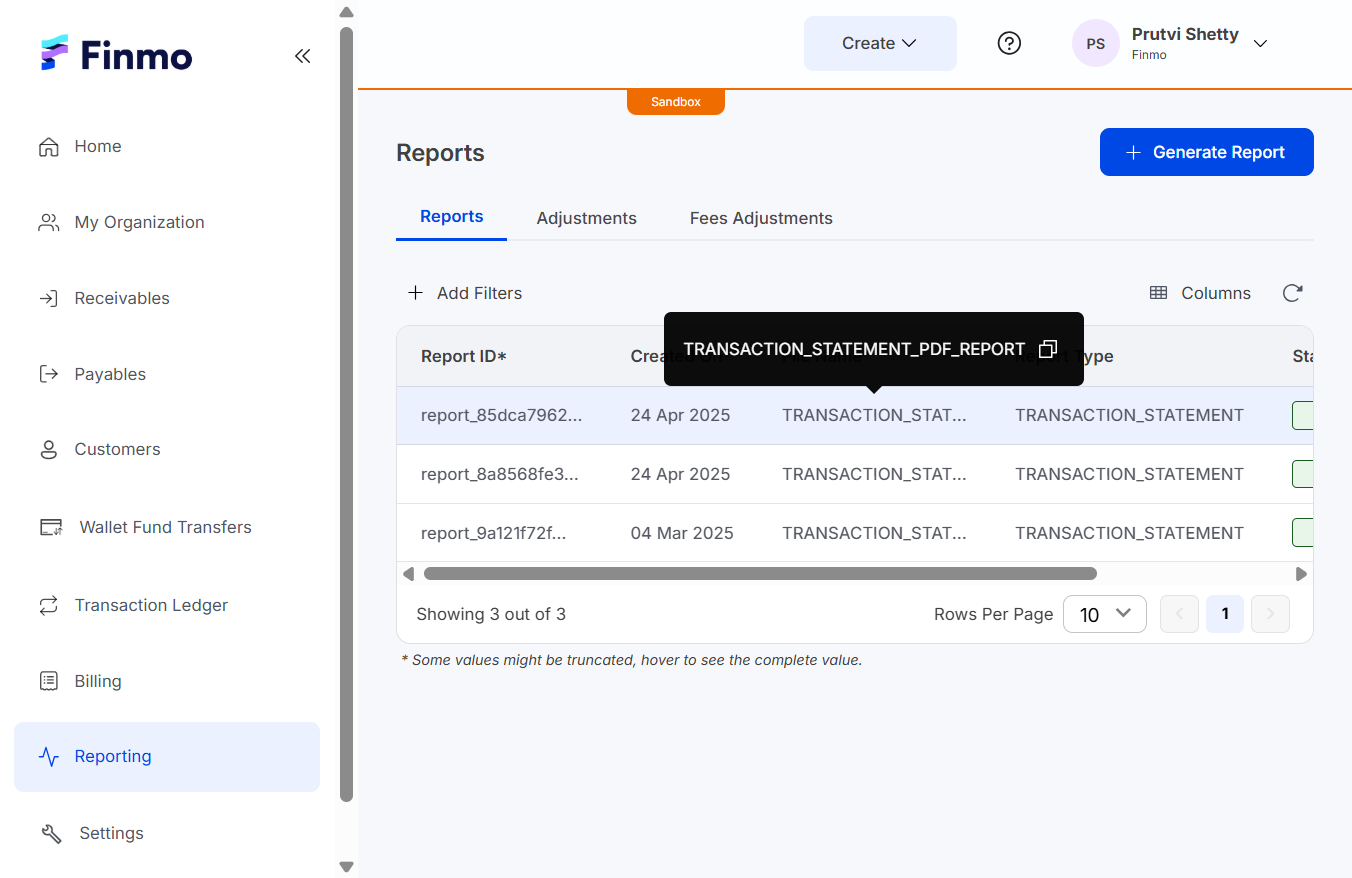Expand the Prutvi Shetty account menu

pyautogui.click(x=1260, y=43)
